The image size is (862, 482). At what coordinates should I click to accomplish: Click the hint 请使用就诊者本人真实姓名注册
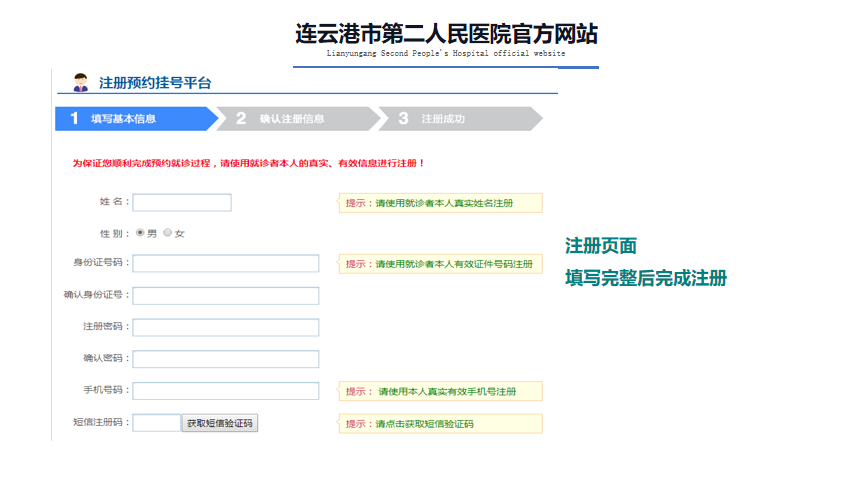pyautogui.click(x=440, y=203)
